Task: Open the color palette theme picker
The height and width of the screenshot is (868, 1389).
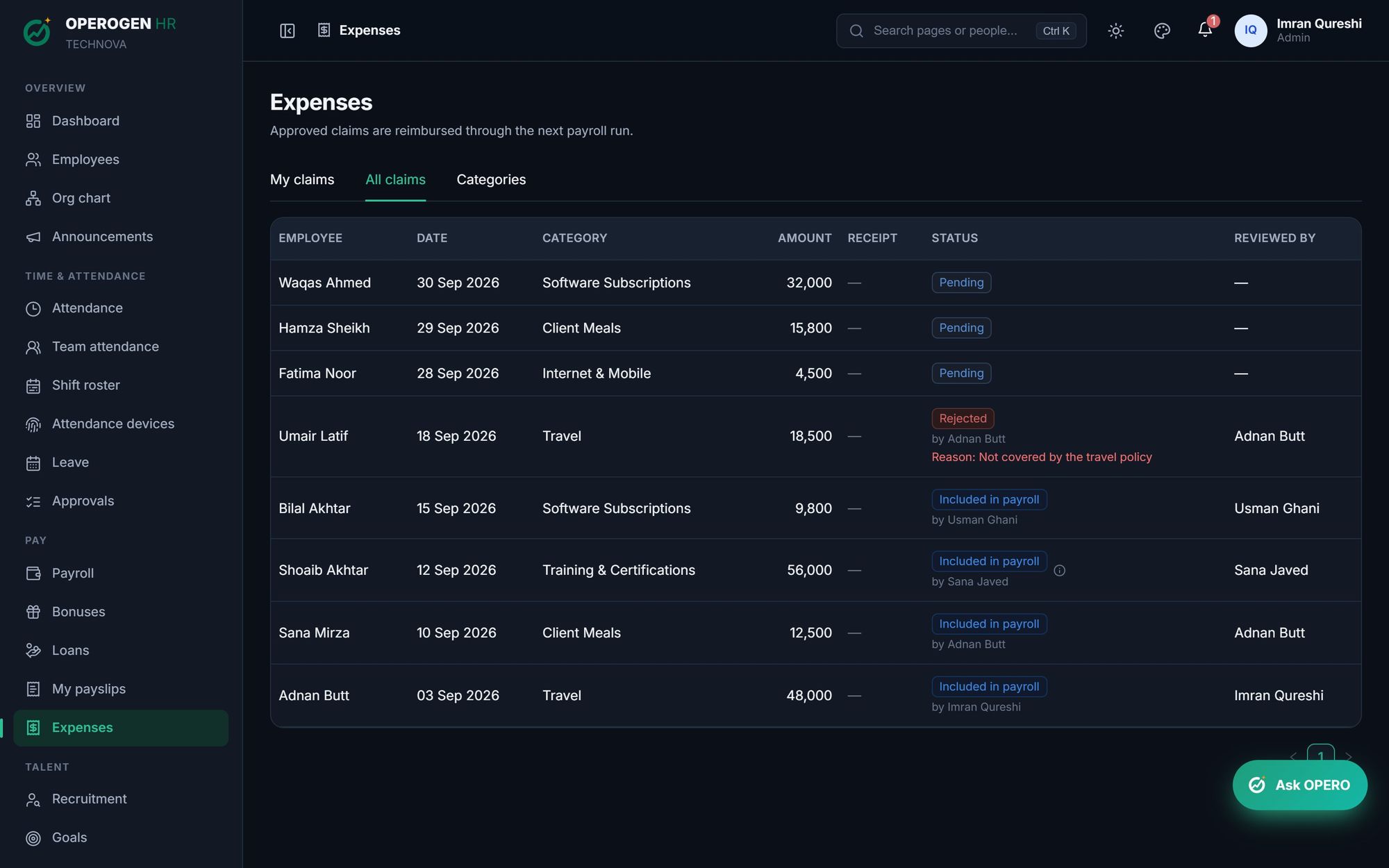Action: pos(1162,31)
